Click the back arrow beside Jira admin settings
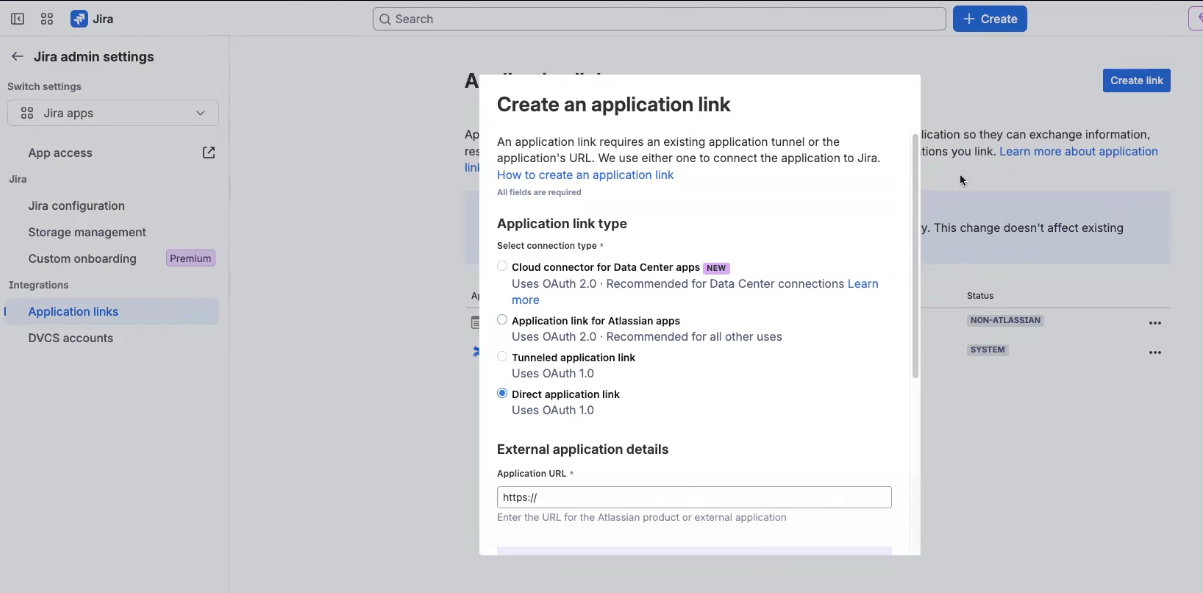1203x593 pixels. click(17, 57)
